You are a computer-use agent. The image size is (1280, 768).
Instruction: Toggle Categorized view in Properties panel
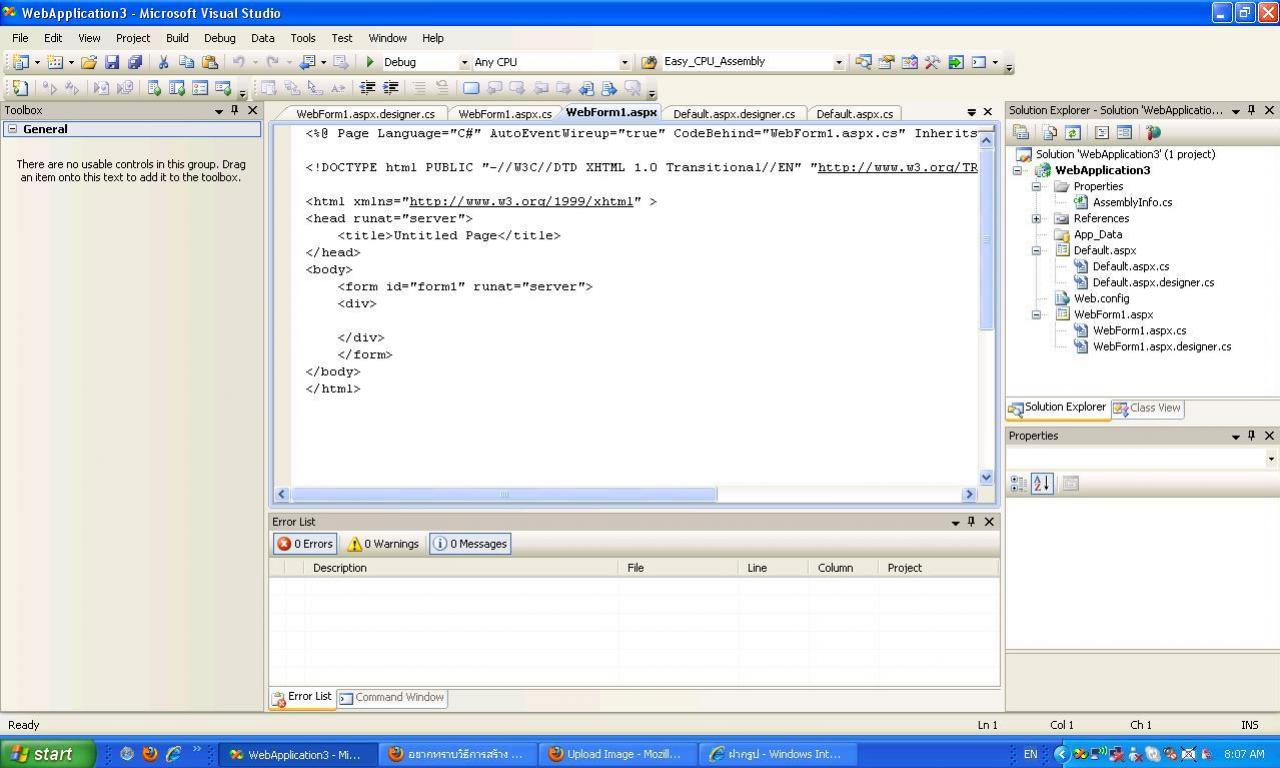click(x=1018, y=484)
